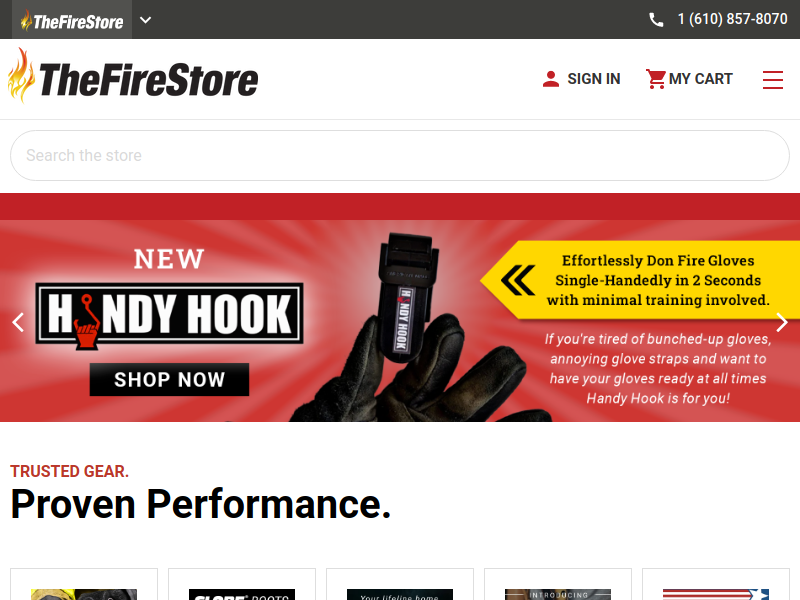Open the first product thumbnail card
Screen dimensions: 800x600
point(84,584)
